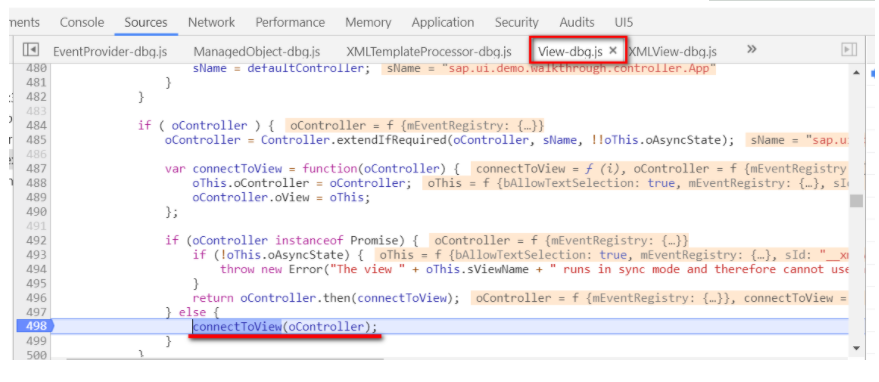Toggle the debugger sidebar icon at right
Screen dimensions: 879x382
[x=849, y=50]
